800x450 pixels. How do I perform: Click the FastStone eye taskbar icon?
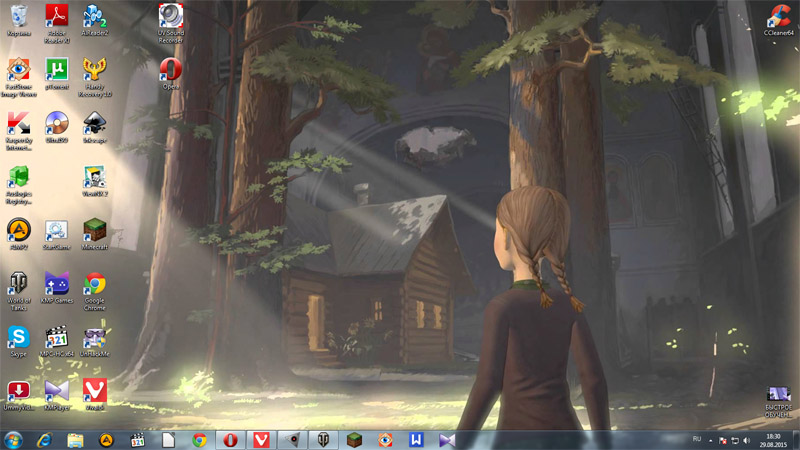tap(386, 440)
